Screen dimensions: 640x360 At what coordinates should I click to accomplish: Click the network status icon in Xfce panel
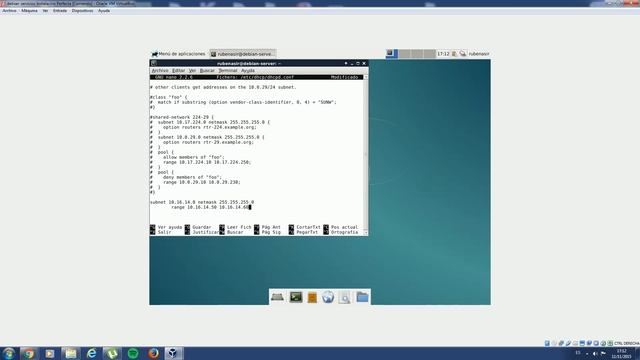(x=463, y=54)
